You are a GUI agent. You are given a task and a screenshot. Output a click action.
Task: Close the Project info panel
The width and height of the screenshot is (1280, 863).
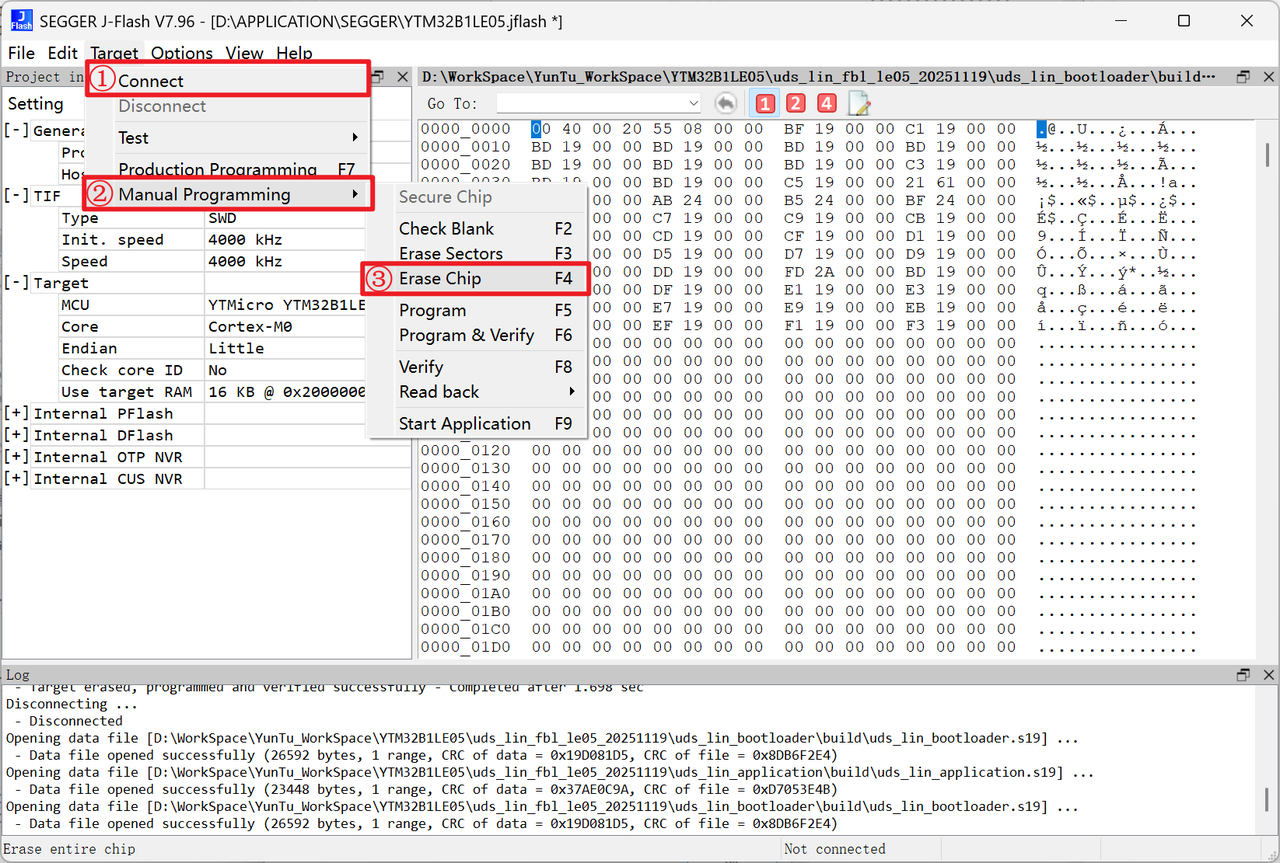(402, 77)
